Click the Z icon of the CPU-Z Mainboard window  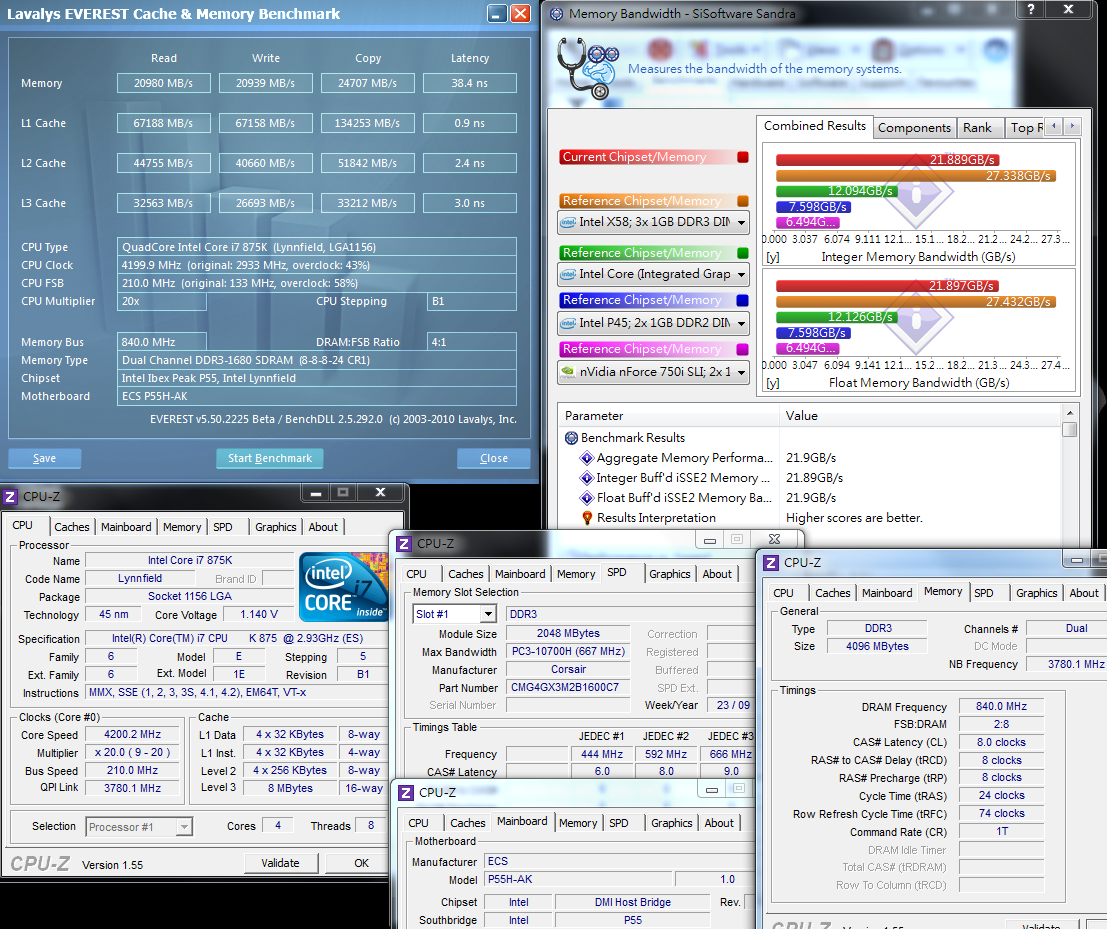coord(406,793)
